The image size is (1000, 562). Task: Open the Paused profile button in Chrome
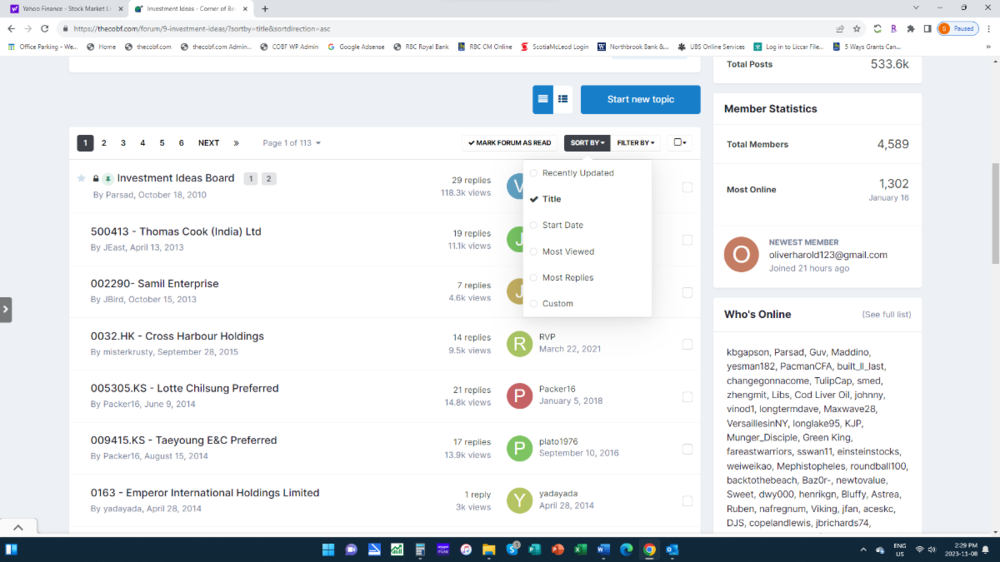tap(958, 29)
